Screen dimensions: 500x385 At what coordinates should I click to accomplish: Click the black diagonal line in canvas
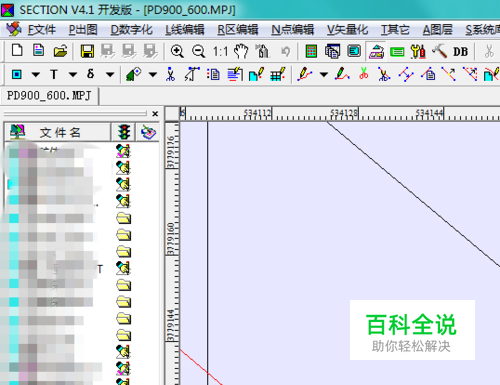coord(413,194)
